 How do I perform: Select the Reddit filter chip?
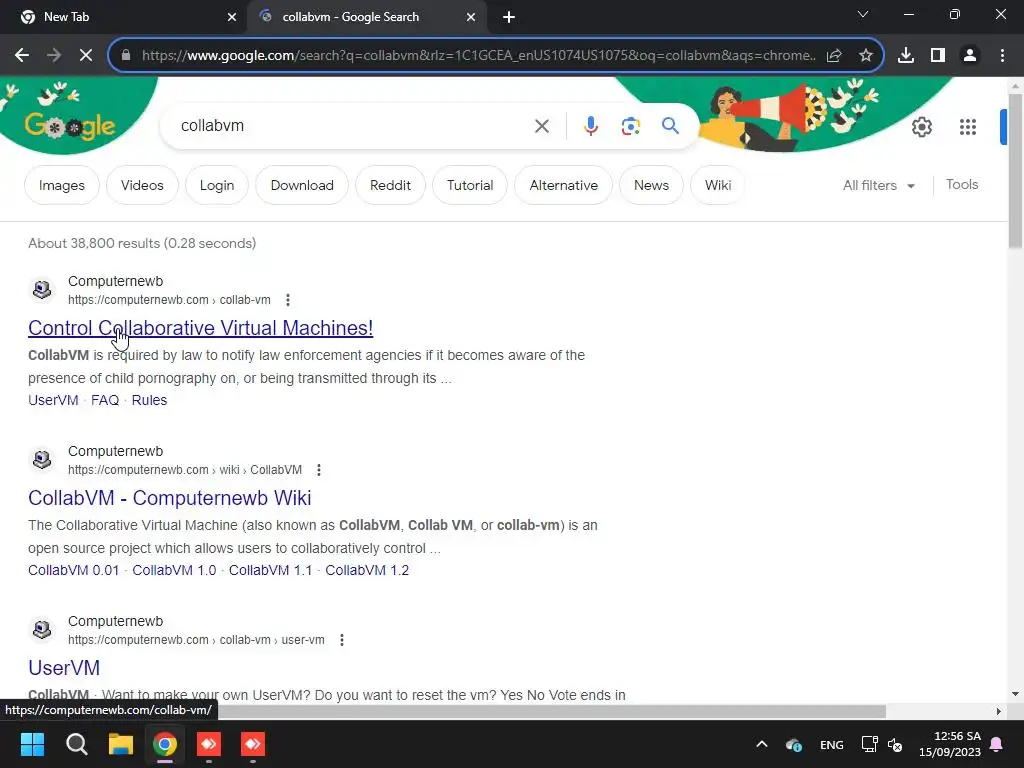click(x=391, y=185)
